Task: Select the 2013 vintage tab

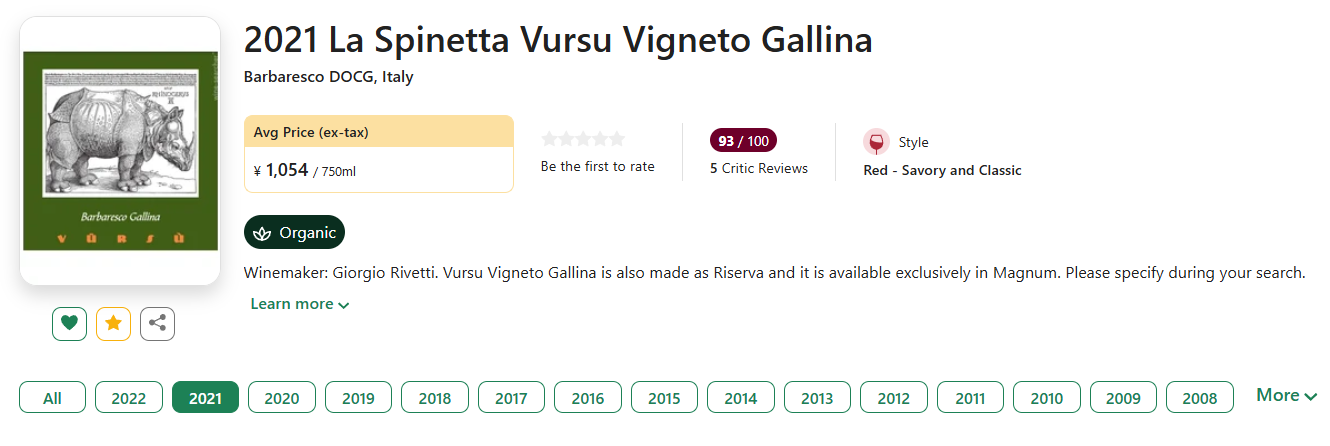Action: point(817,398)
